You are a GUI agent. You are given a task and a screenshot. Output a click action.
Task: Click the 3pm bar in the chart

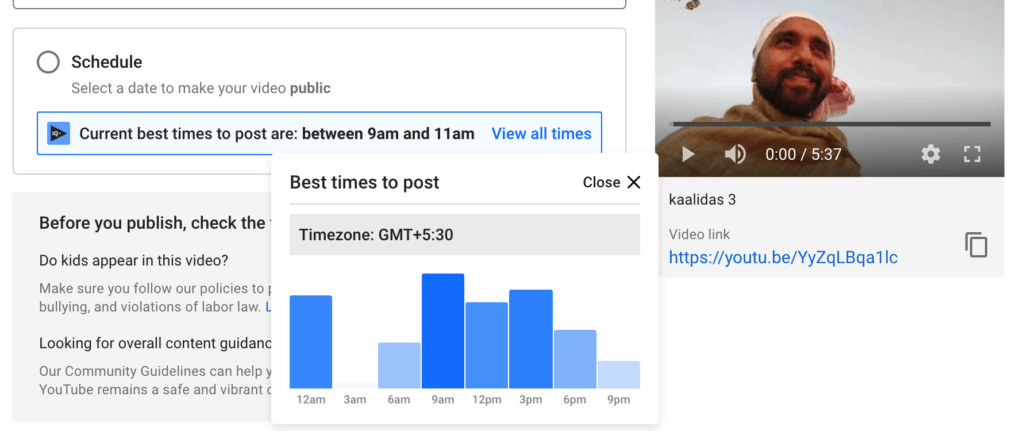pyautogui.click(x=531, y=339)
